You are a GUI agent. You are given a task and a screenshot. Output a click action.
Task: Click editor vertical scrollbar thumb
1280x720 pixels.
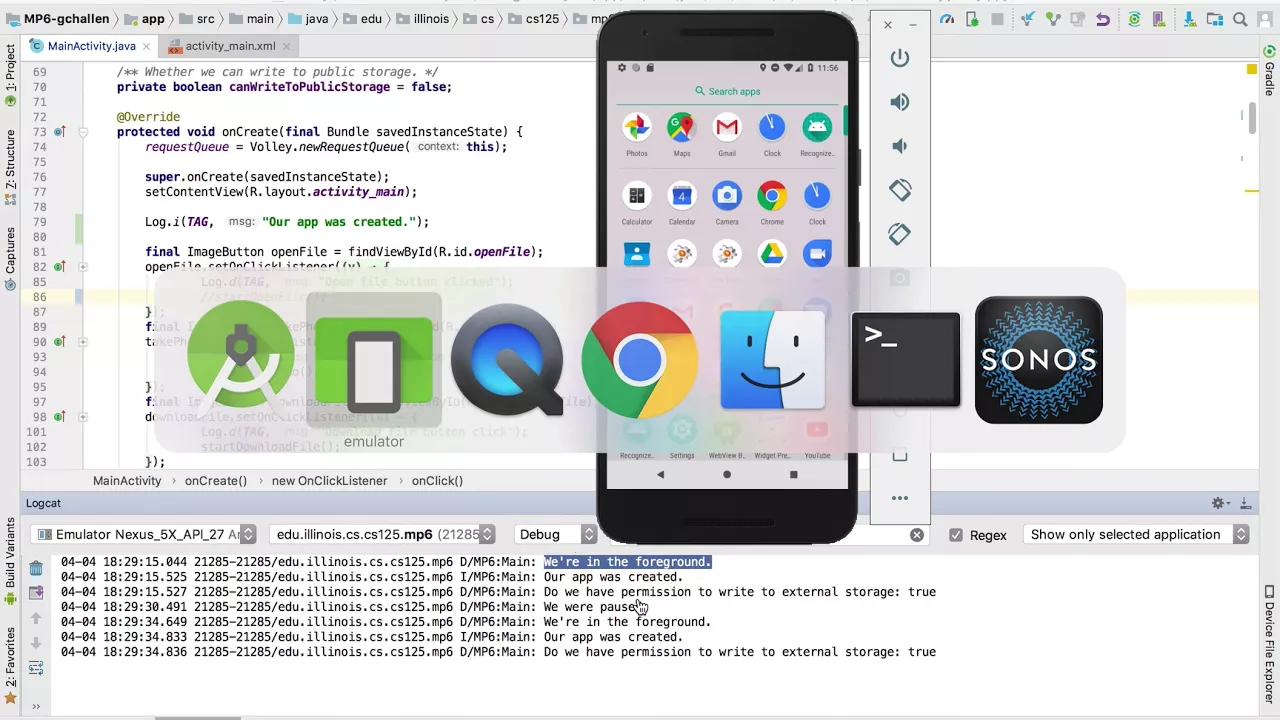click(x=1251, y=118)
